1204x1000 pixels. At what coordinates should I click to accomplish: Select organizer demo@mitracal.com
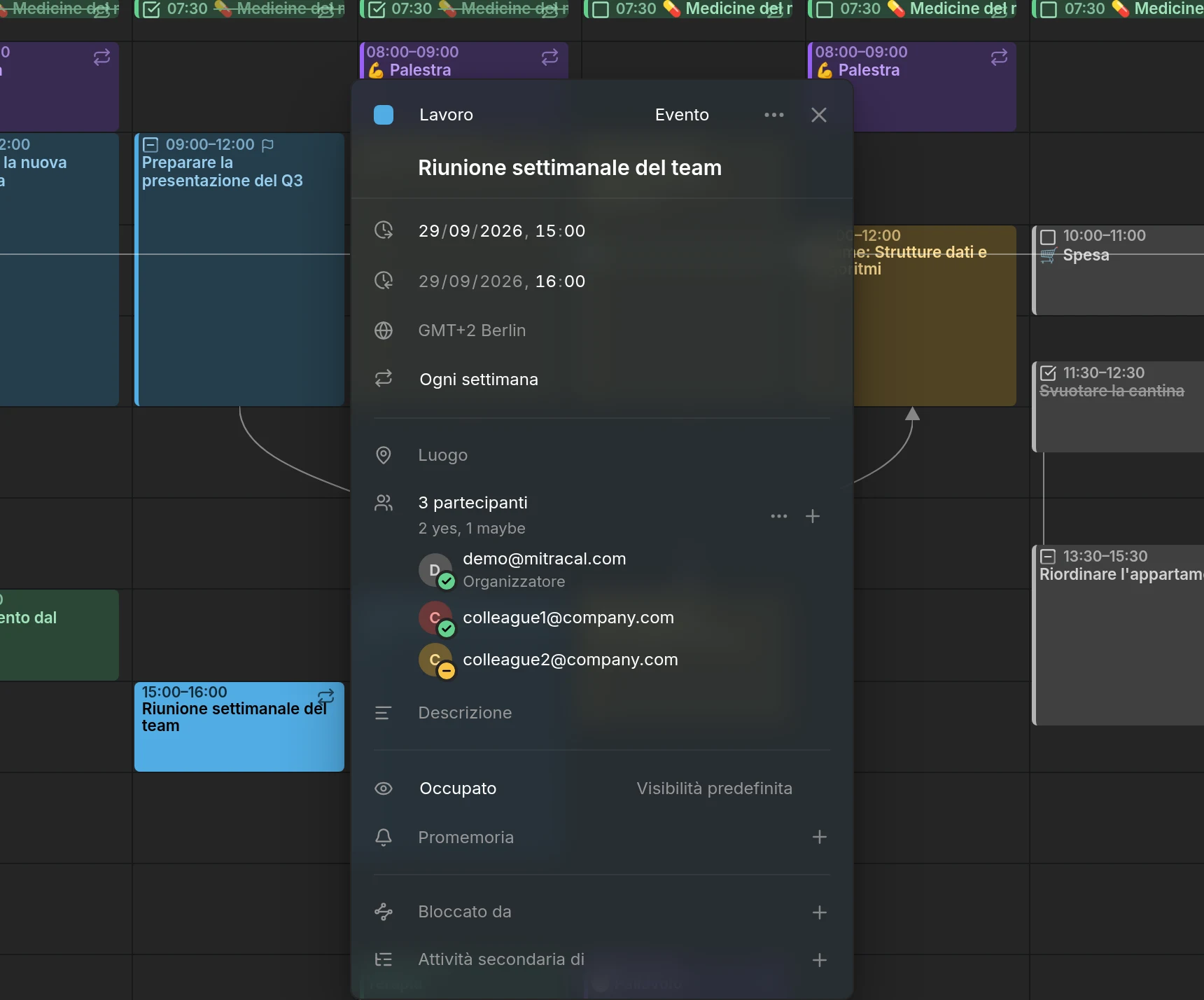click(x=545, y=570)
